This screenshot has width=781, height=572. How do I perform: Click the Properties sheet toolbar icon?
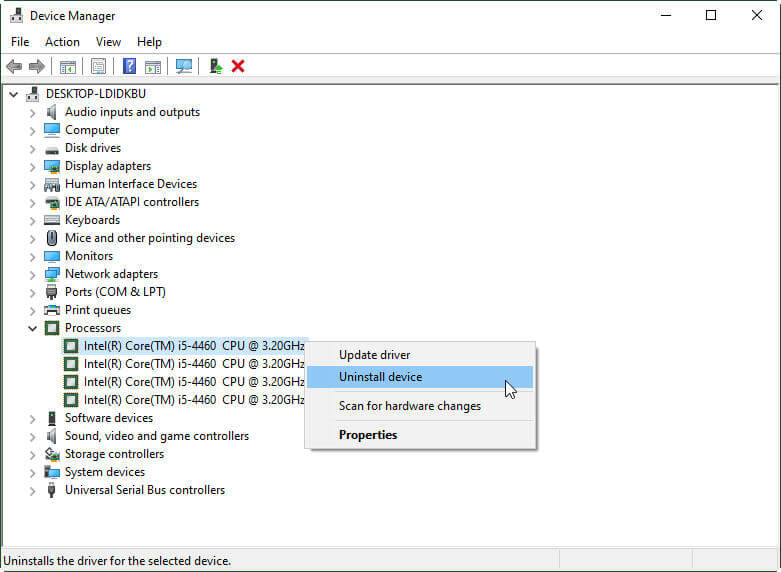(x=98, y=66)
